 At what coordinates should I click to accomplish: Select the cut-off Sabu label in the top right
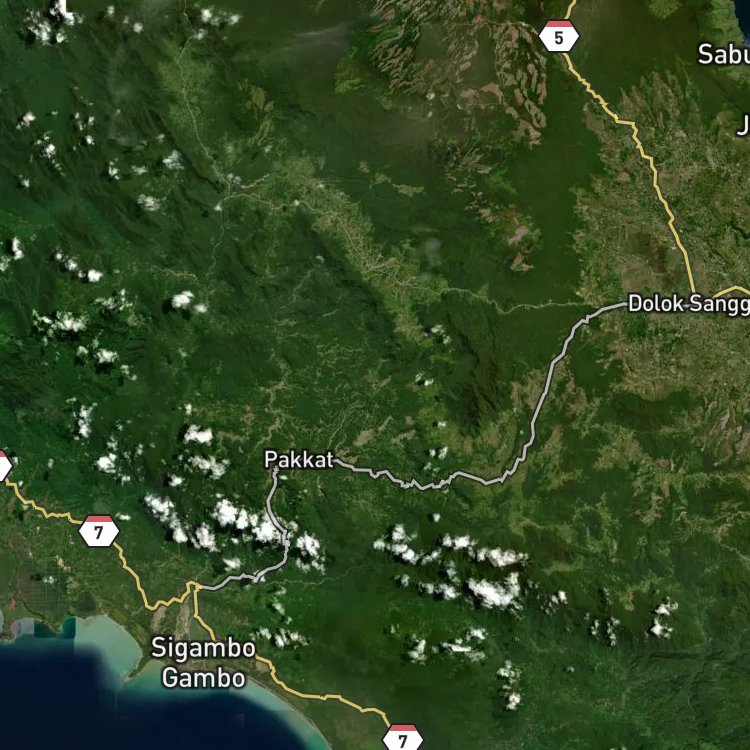click(x=723, y=54)
